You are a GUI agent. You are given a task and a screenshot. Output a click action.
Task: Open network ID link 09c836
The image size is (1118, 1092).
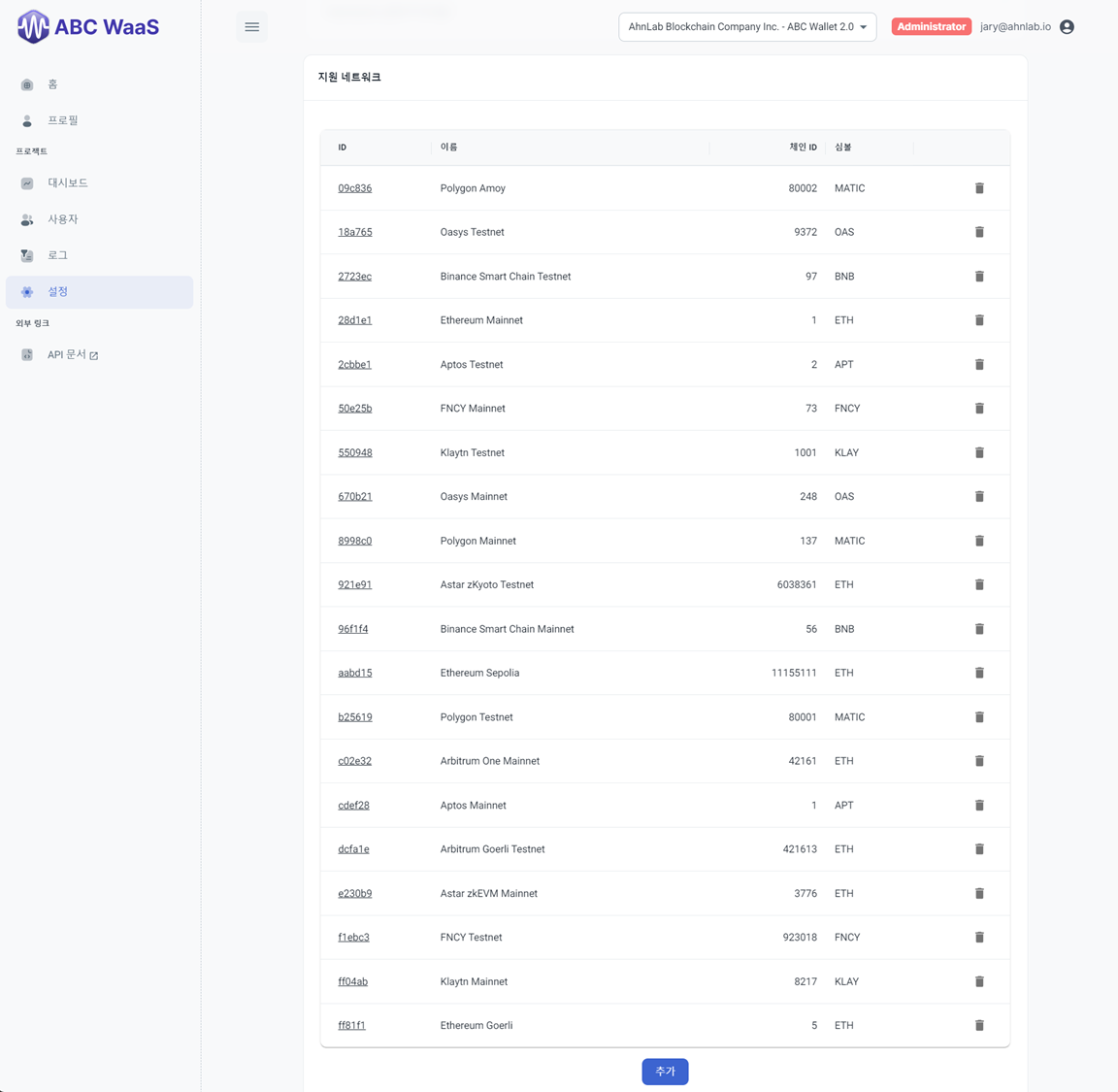coord(354,188)
